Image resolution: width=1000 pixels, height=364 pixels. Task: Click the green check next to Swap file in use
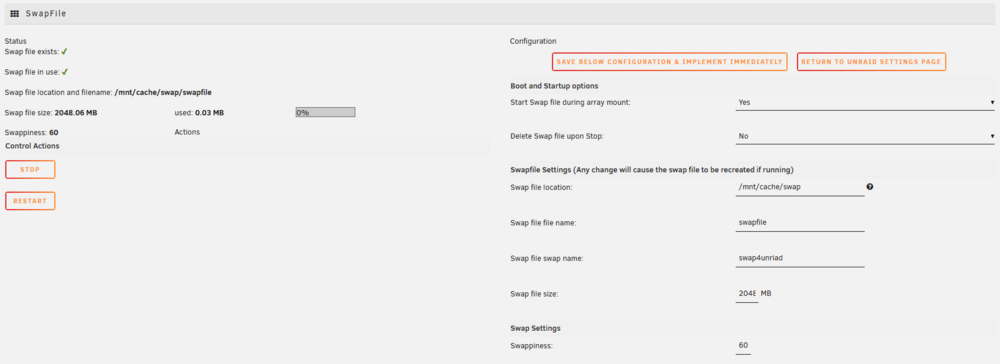[x=64, y=72]
